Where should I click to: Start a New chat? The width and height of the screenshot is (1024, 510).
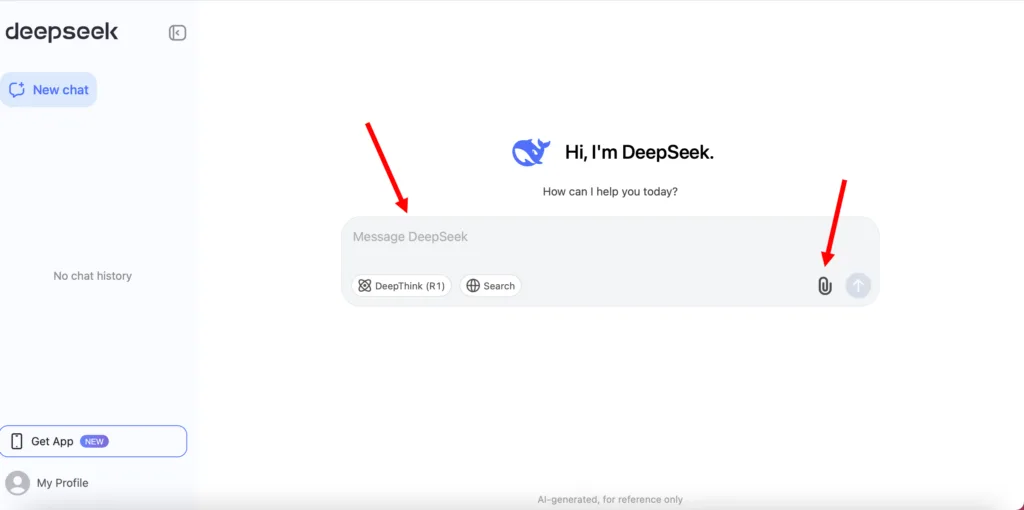pos(48,89)
